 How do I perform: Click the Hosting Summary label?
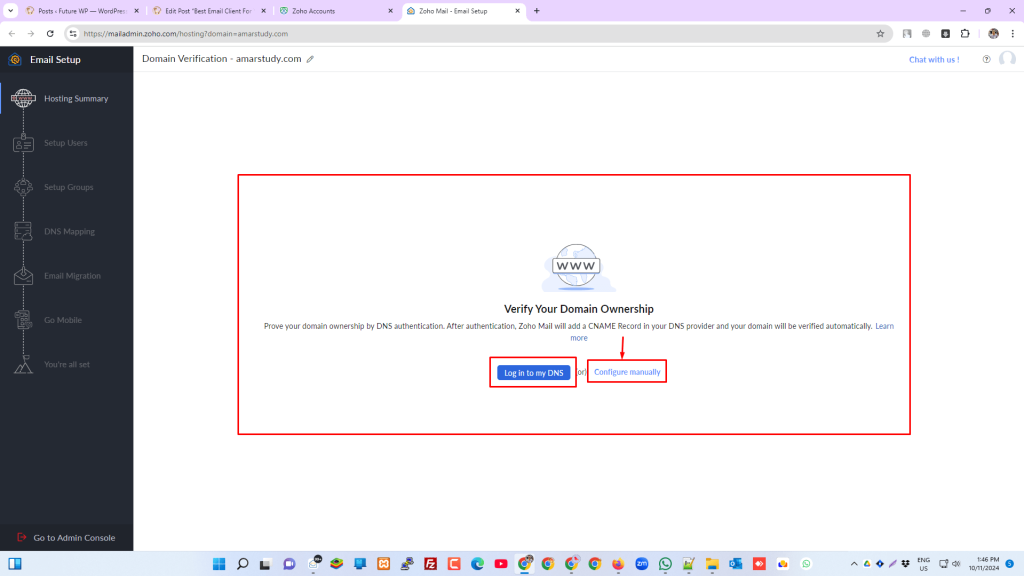[x=76, y=99]
